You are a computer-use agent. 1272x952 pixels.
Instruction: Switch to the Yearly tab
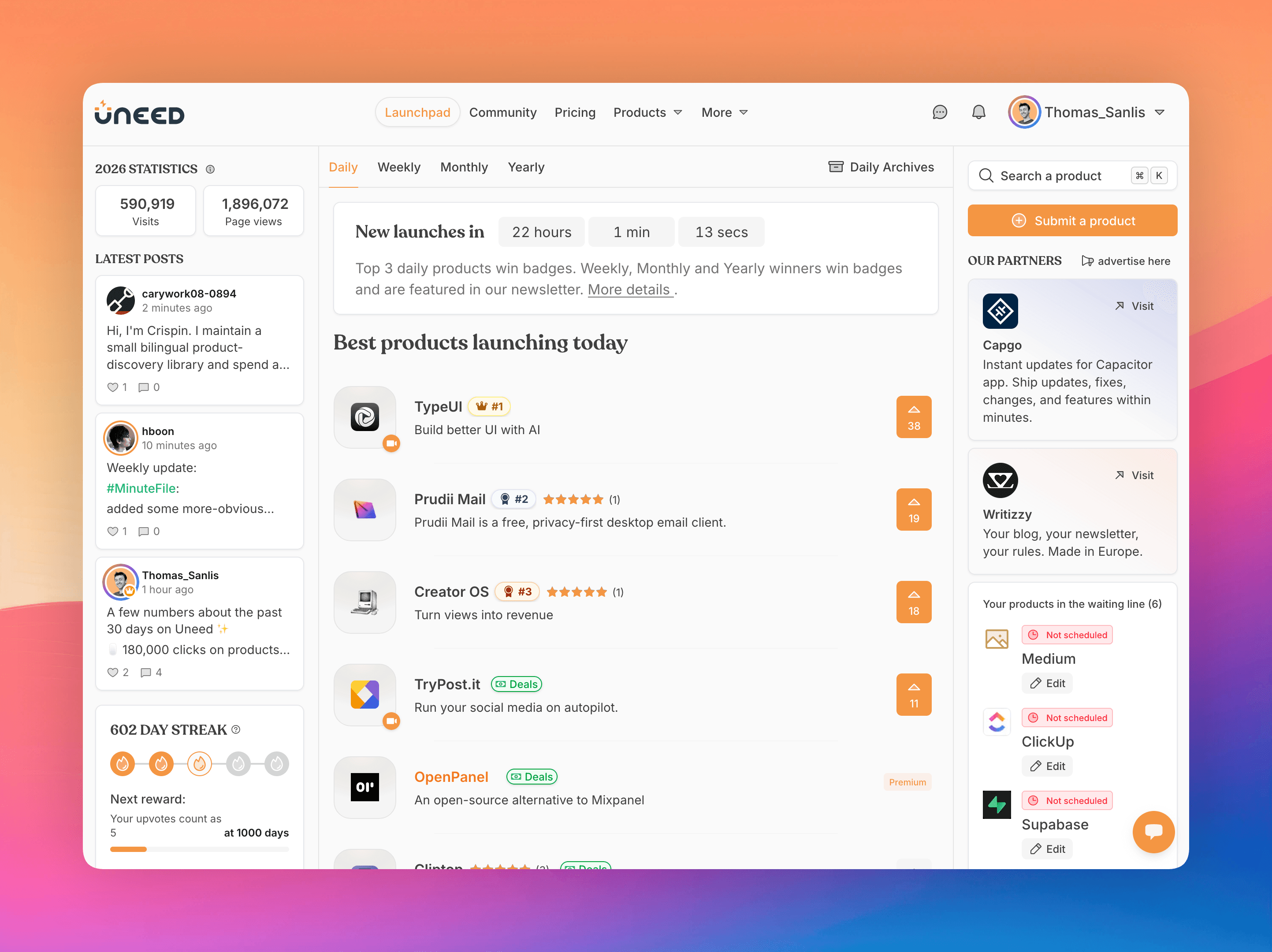tap(525, 167)
